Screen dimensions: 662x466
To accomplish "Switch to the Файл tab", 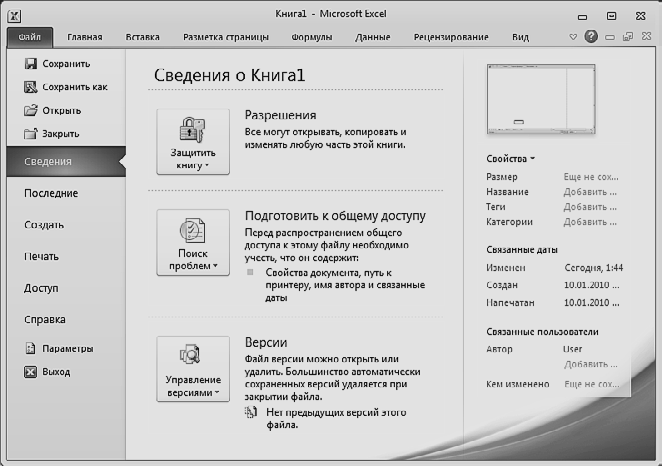I will click(30, 37).
